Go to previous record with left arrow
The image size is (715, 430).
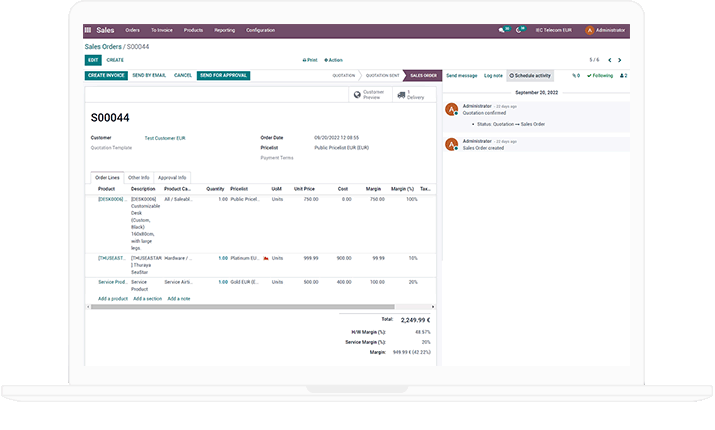[608, 60]
